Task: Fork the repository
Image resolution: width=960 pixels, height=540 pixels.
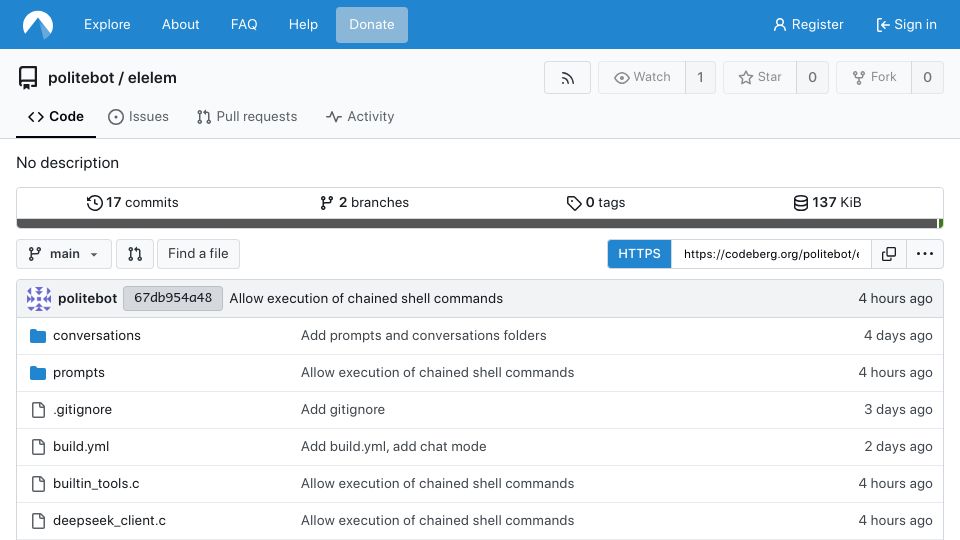Action: (x=874, y=78)
